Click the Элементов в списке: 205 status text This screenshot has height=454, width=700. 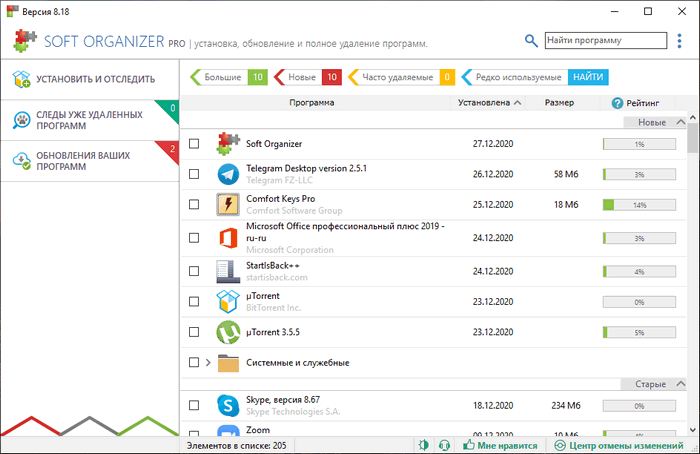(237, 446)
